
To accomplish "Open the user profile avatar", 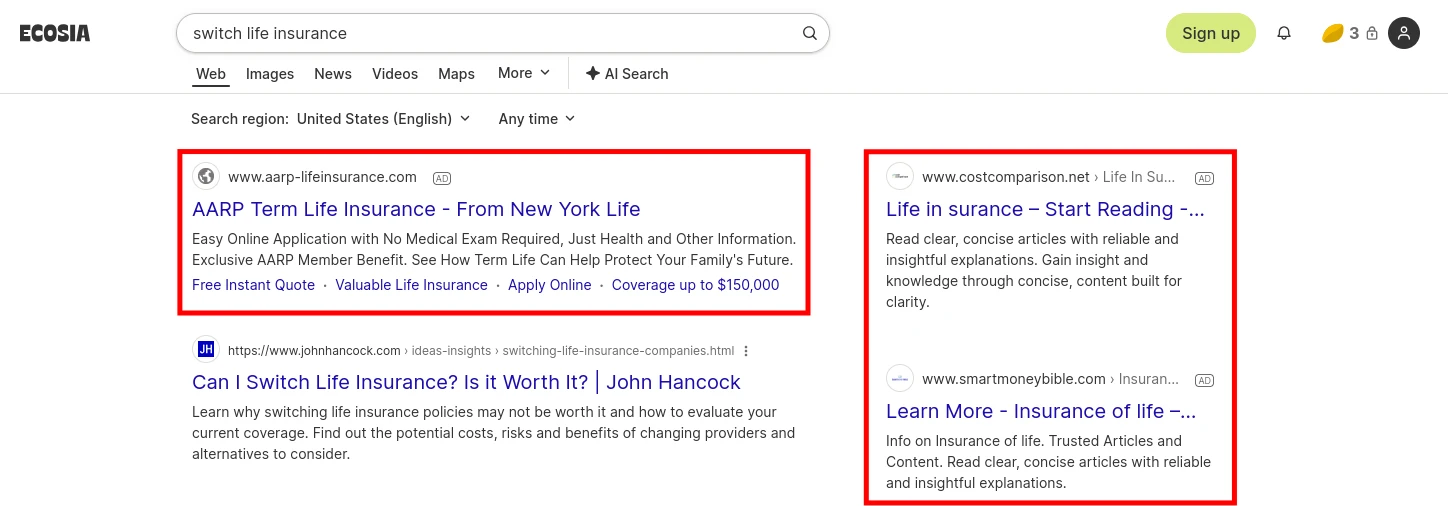I will coord(1404,33).
